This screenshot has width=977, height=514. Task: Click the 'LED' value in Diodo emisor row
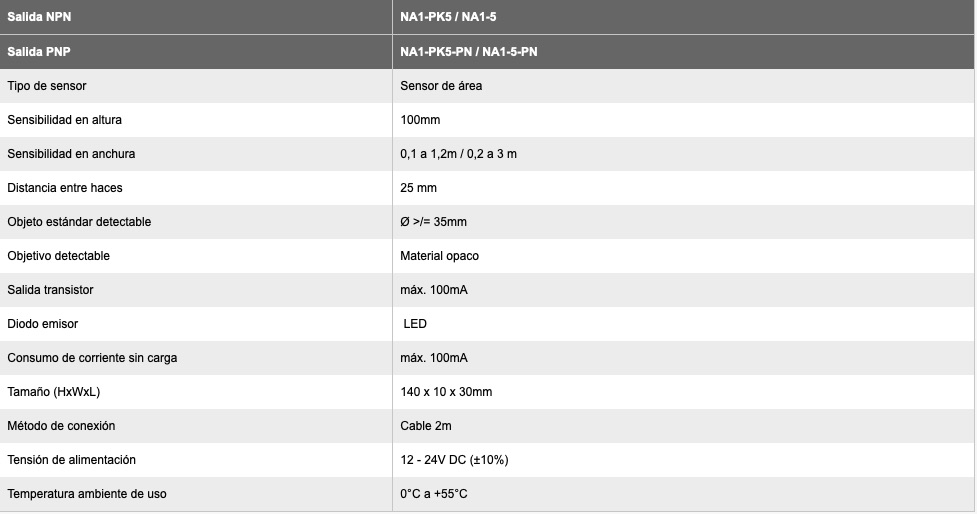coord(415,324)
